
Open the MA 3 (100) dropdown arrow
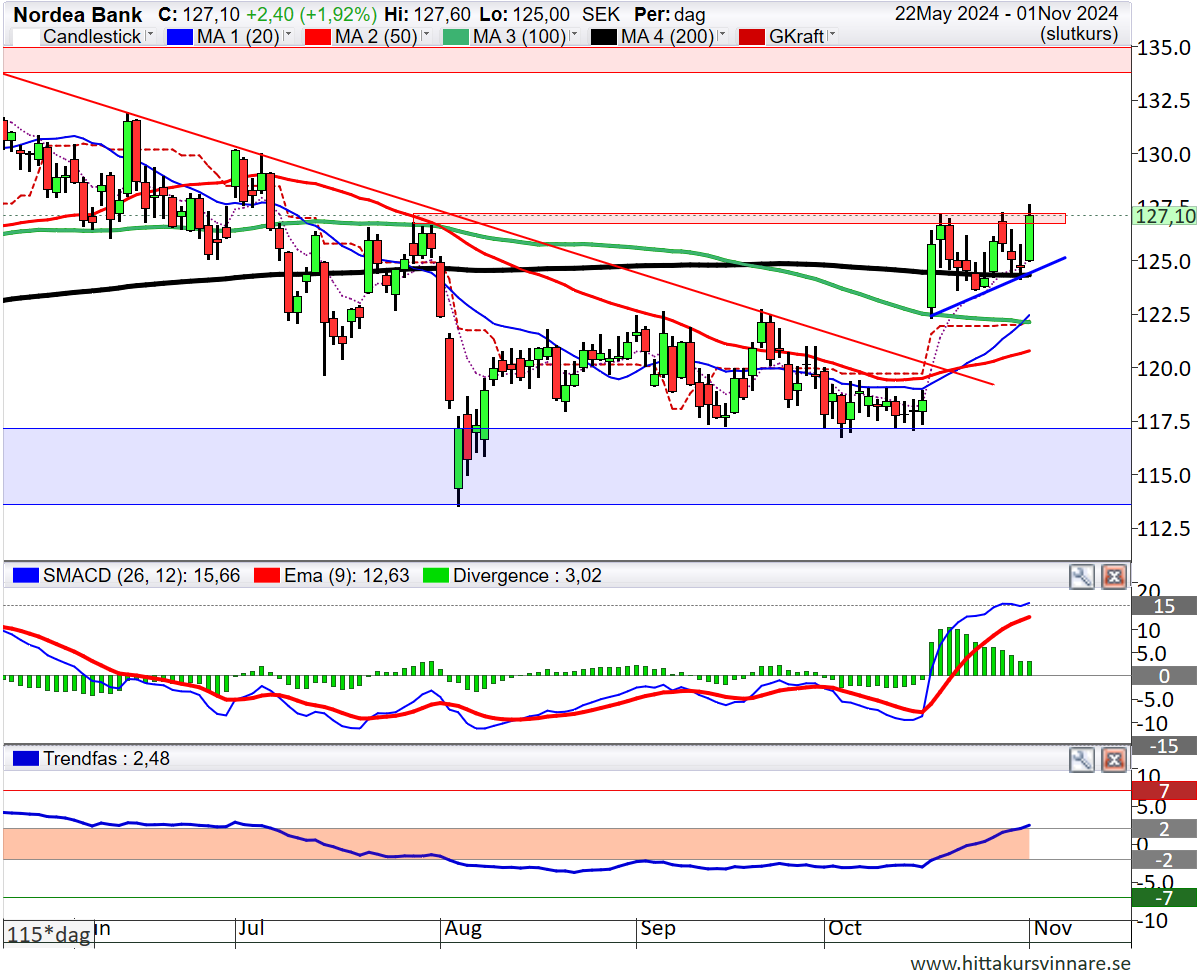[x=573, y=36]
